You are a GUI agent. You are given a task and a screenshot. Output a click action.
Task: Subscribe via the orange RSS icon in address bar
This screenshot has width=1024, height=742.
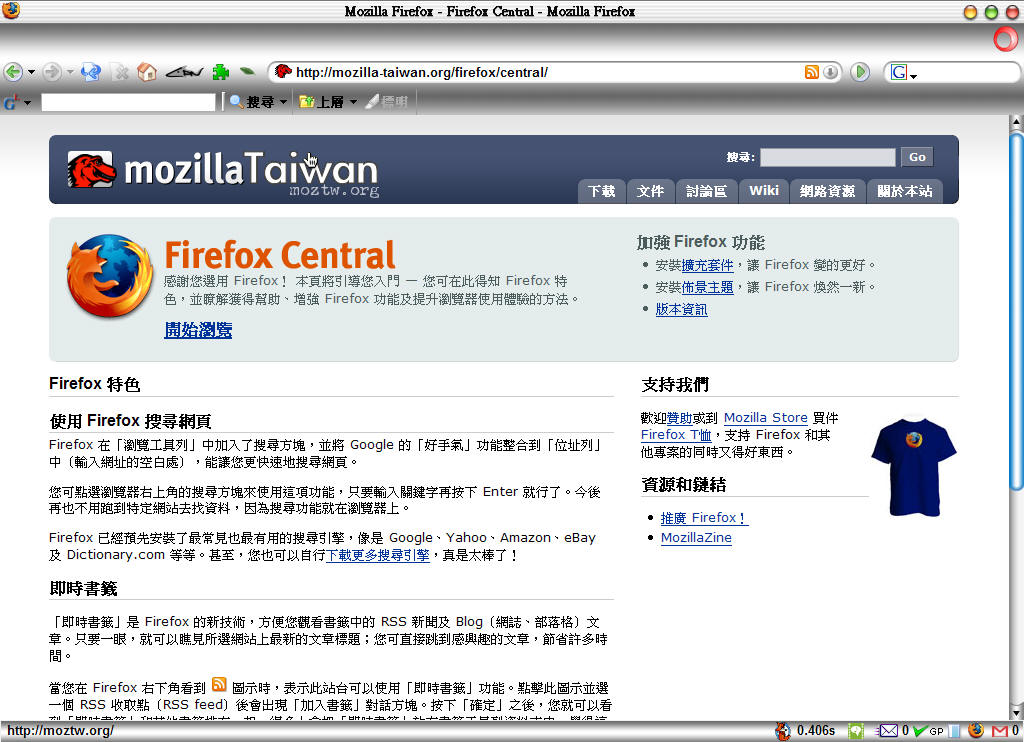point(812,72)
